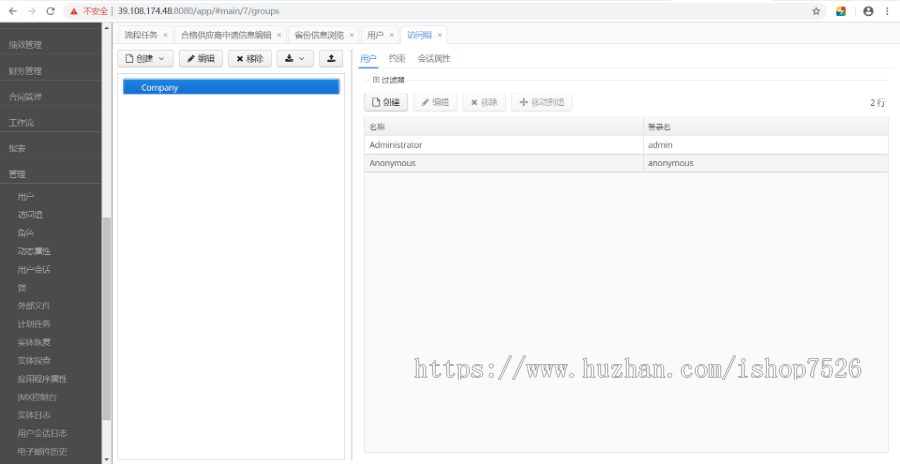Click the 2 行 row count label
The width and height of the screenshot is (900, 464).
[x=878, y=102]
